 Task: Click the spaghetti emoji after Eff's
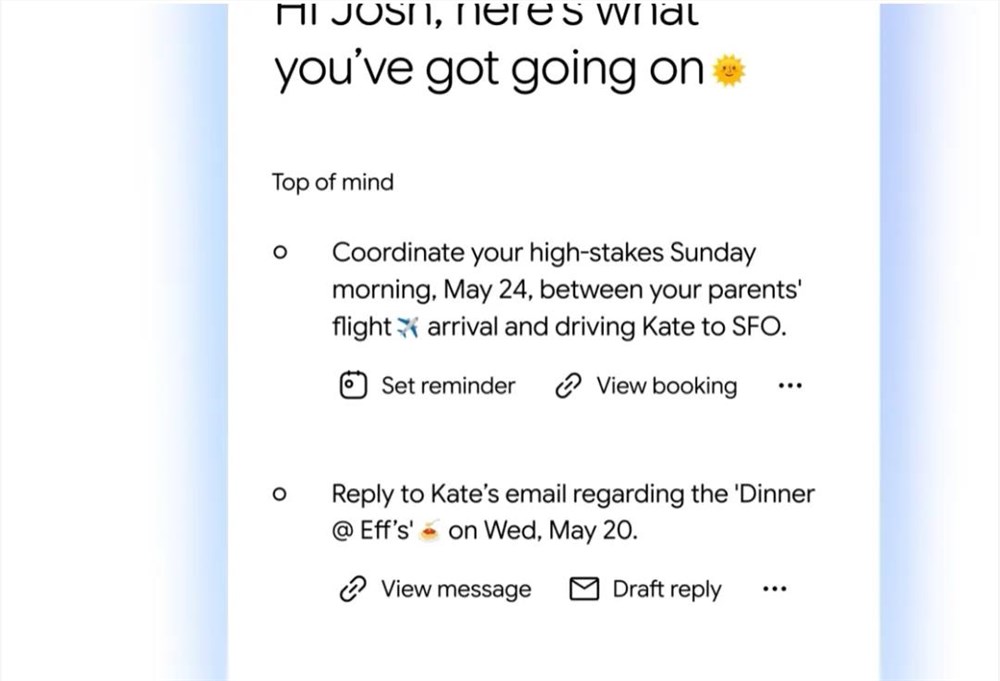[x=429, y=531]
